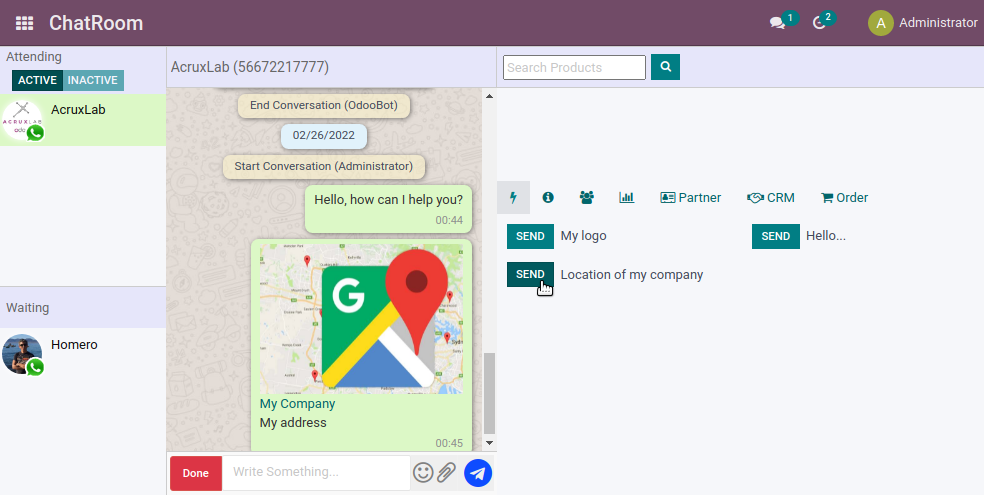Click the chat scrollbar thumb
The height and width of the screenshot is (495, 984).
(x=489, y=393)
